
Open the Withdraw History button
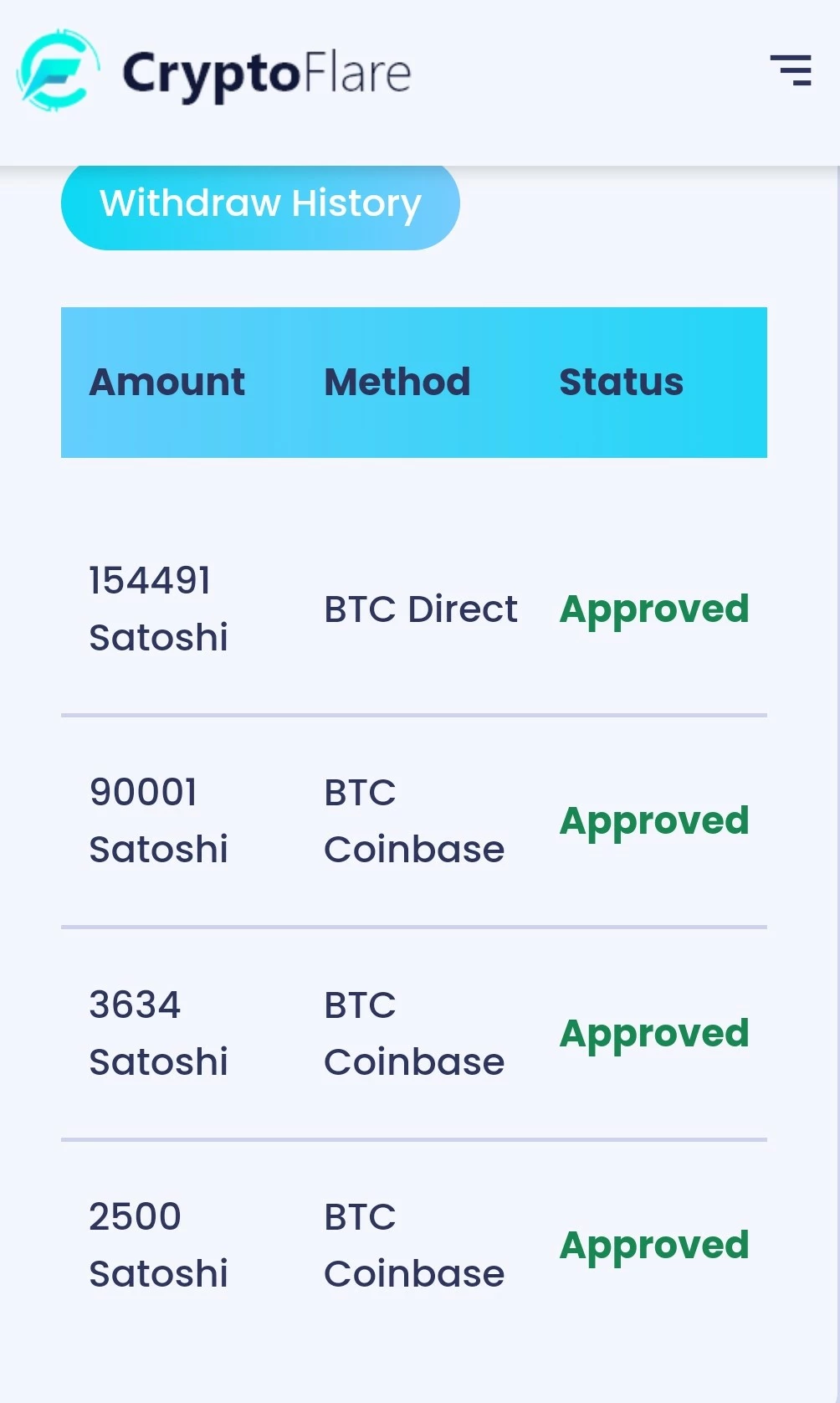tap(260, 204)
